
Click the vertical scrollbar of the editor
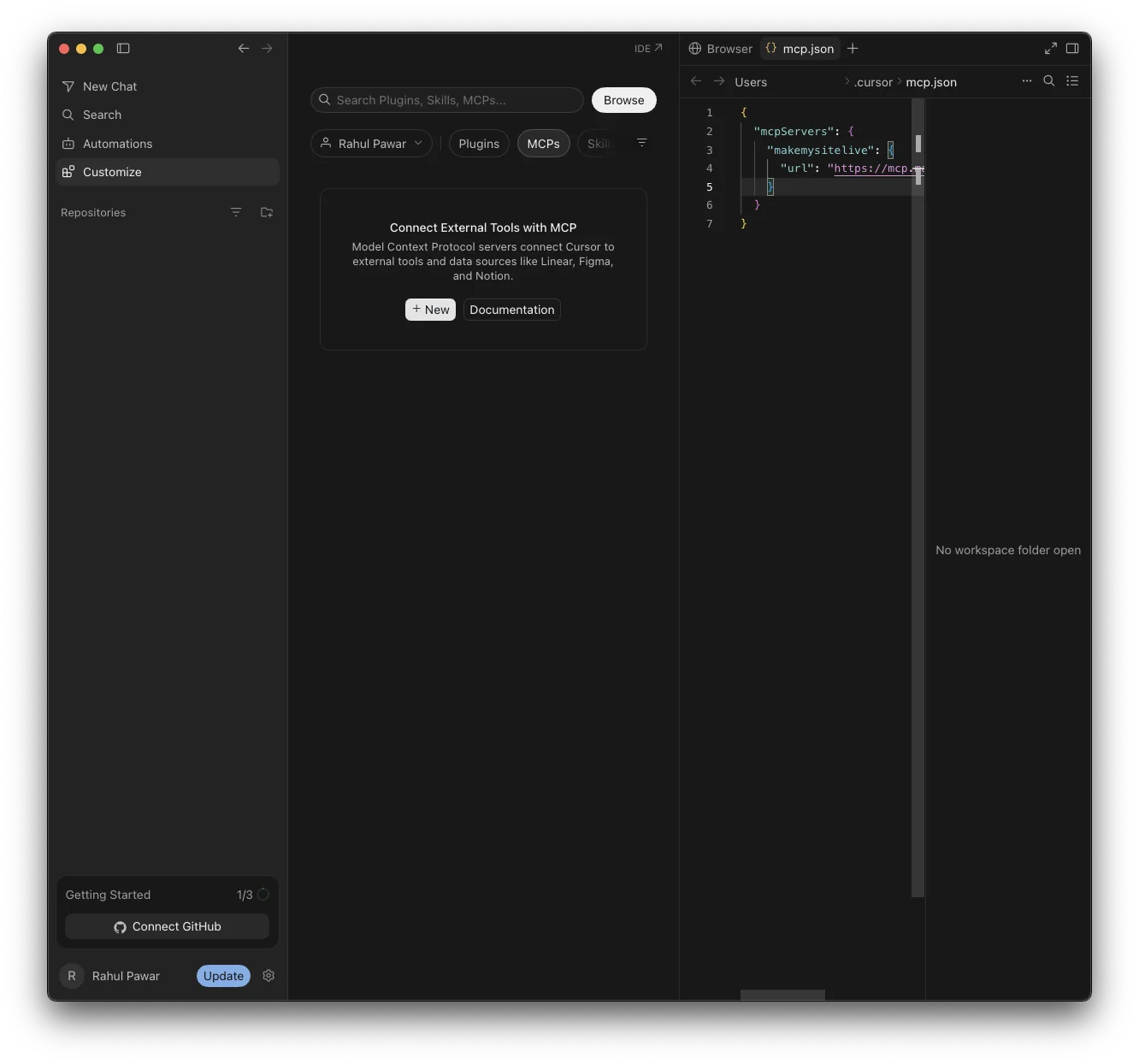(x=918, y=496)
